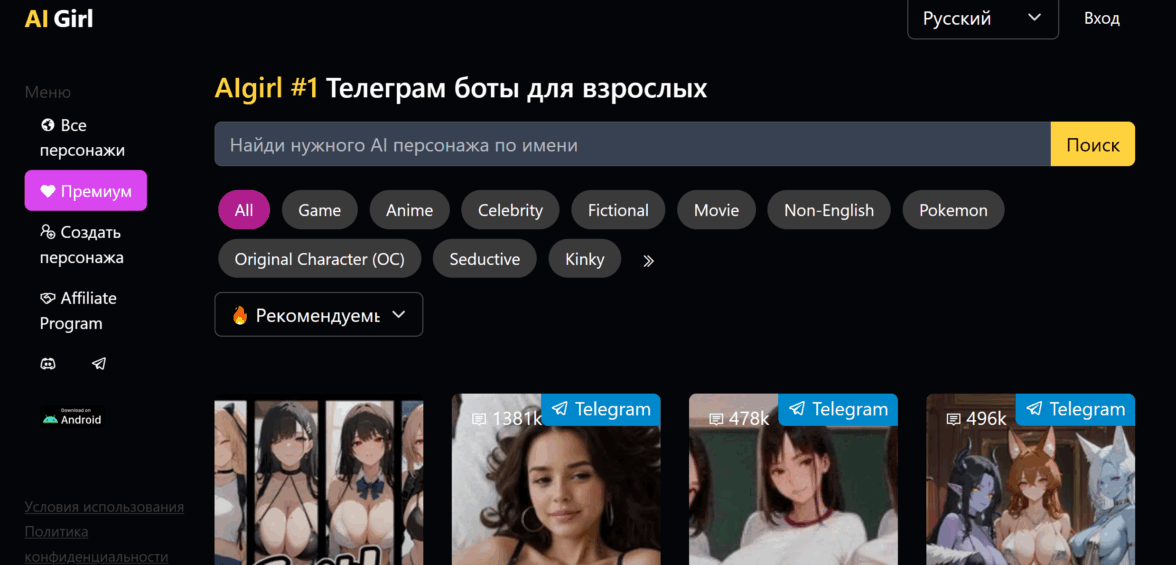Open the Discord icon in the sidebar
Image resolution: width=1176 pixels, height=565 pixels.
[x=47, y=364]
